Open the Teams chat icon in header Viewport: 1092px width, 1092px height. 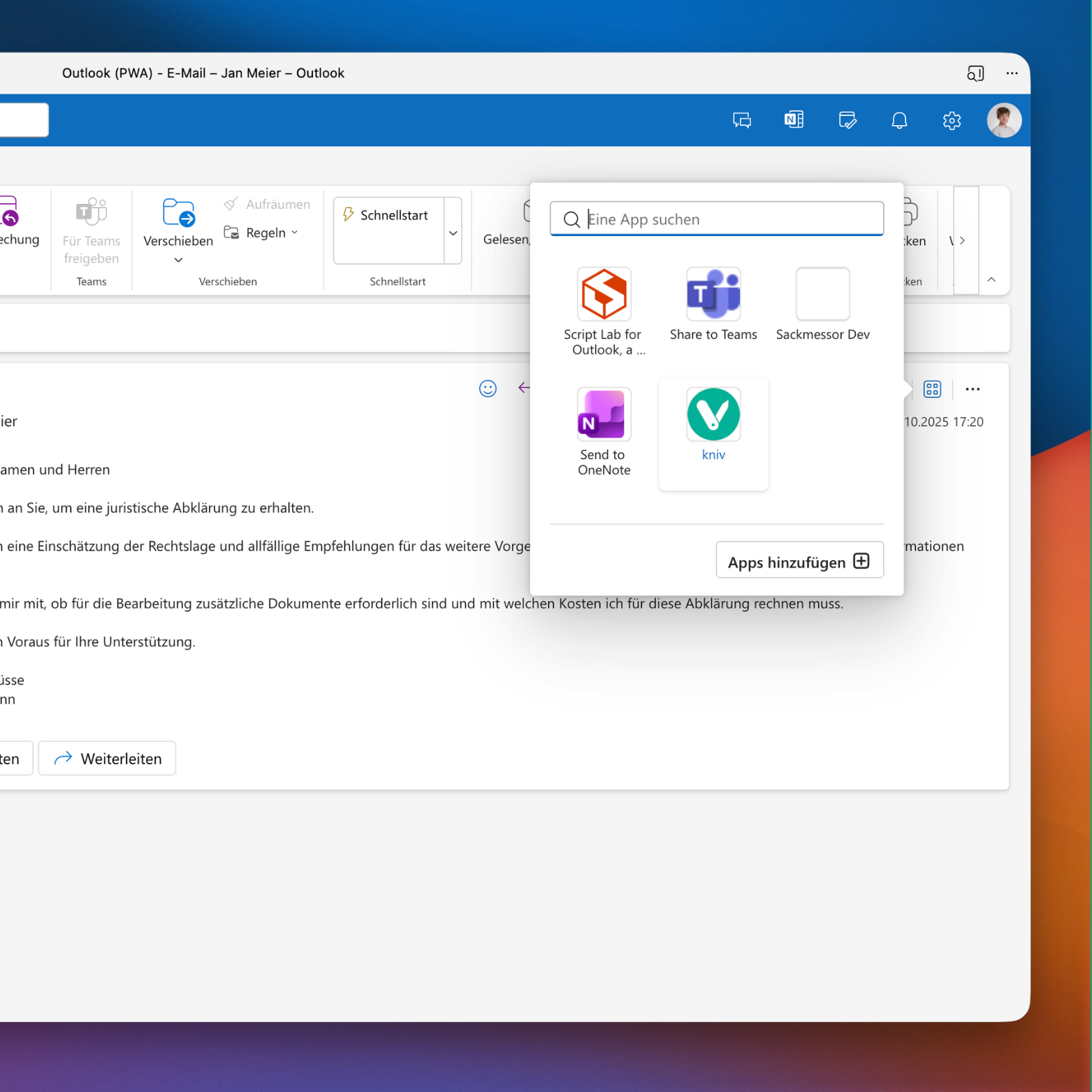pos(741,121)
